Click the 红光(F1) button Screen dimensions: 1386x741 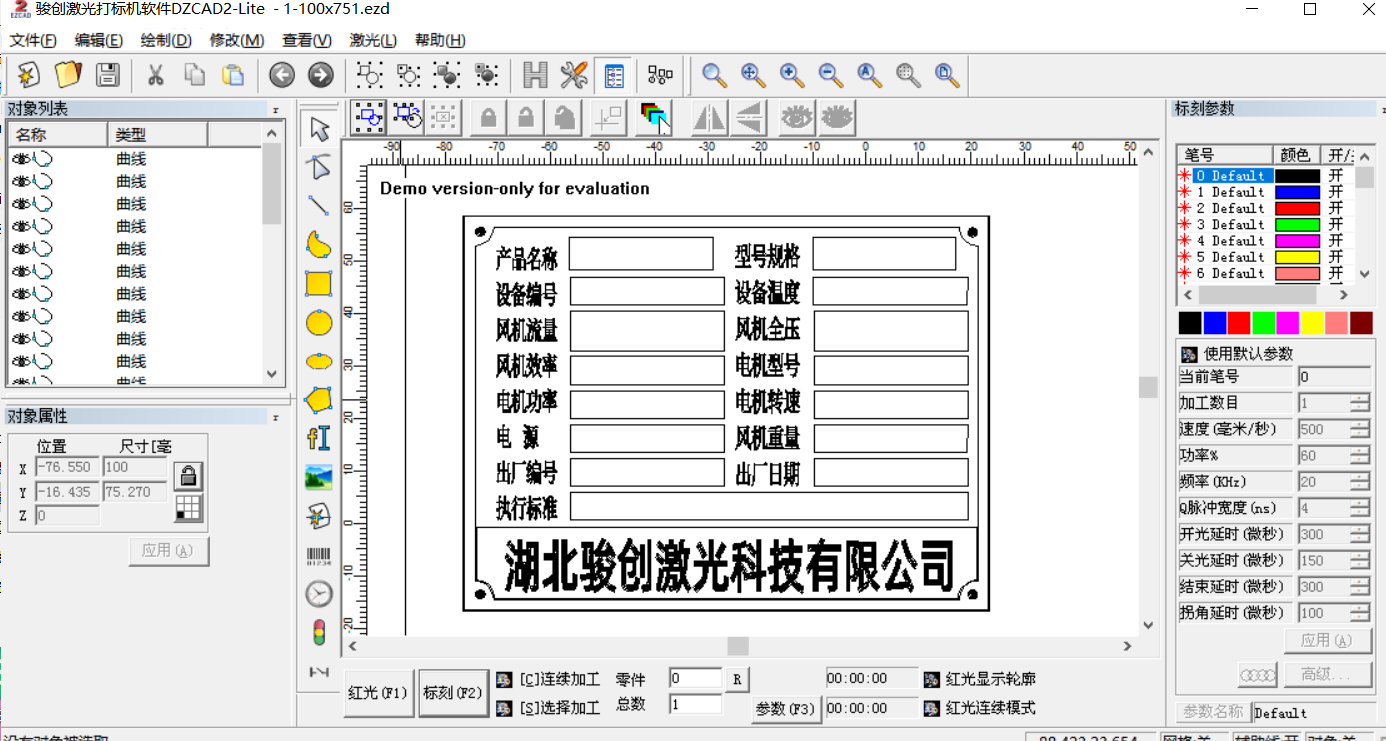379,693
